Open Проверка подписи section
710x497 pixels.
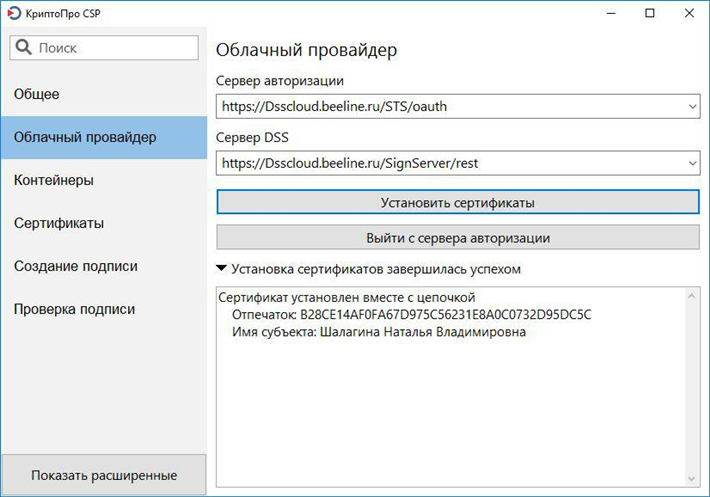(104, 309)
